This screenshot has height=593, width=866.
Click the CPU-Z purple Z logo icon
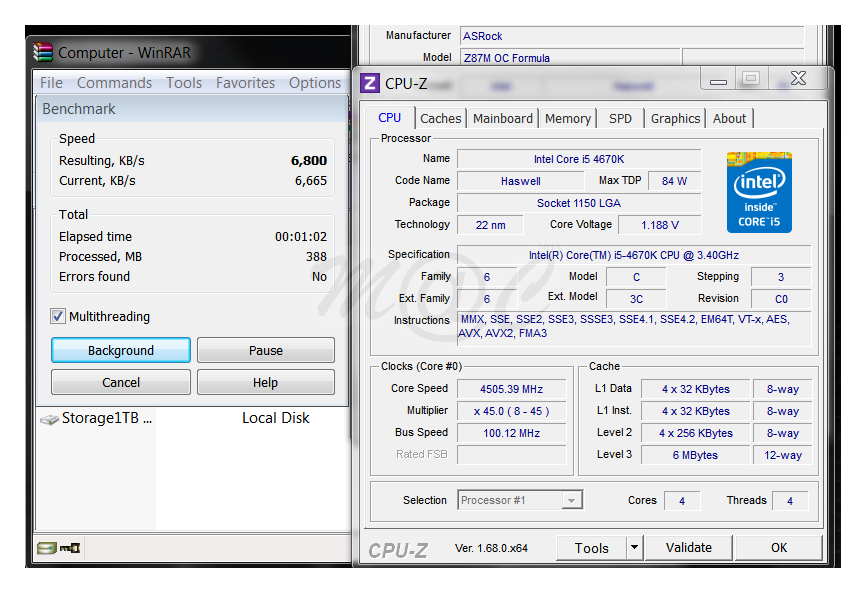click(370, 83)
